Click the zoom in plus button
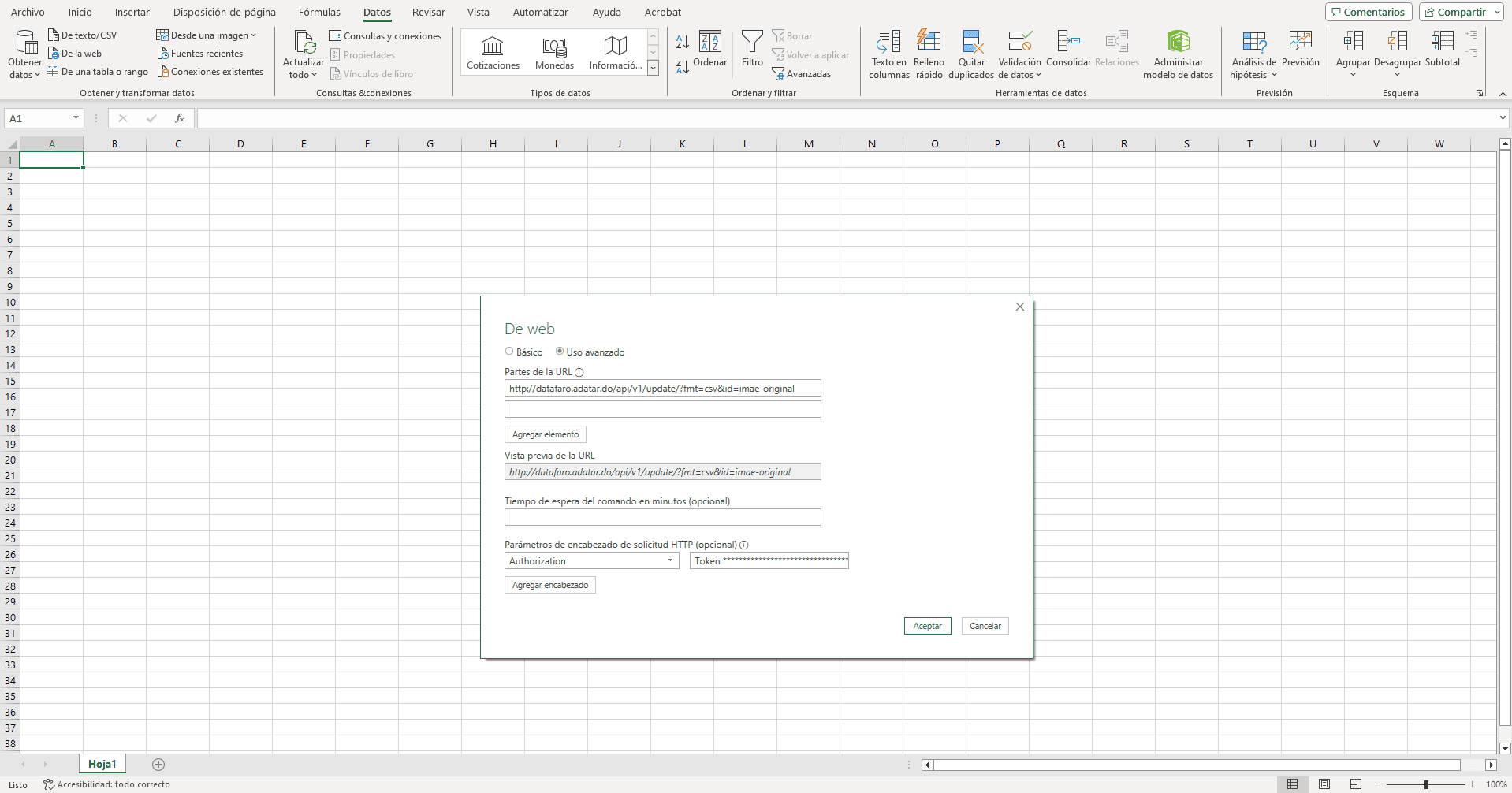 [1472, 784]
